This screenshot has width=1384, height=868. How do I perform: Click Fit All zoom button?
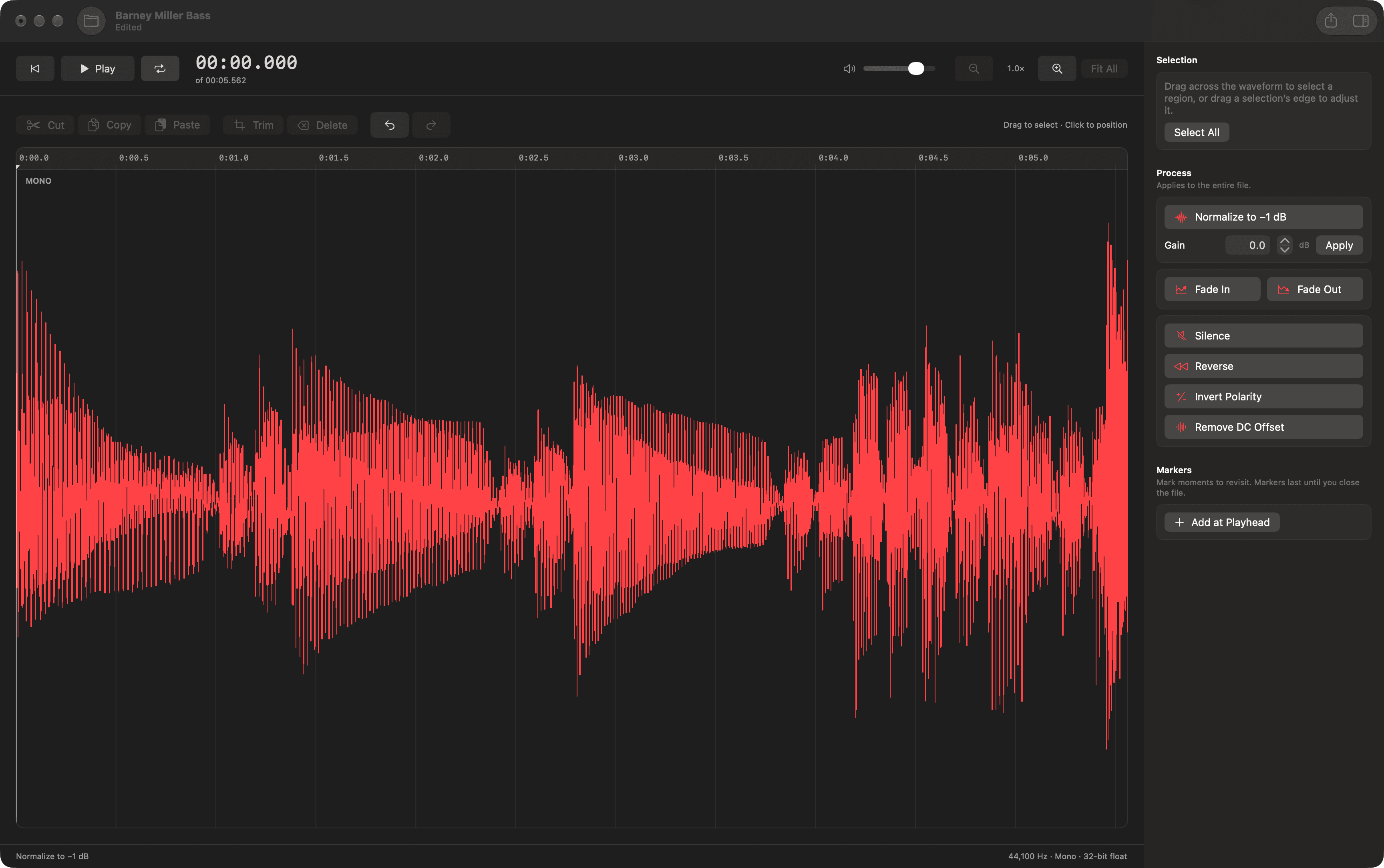1104,69
